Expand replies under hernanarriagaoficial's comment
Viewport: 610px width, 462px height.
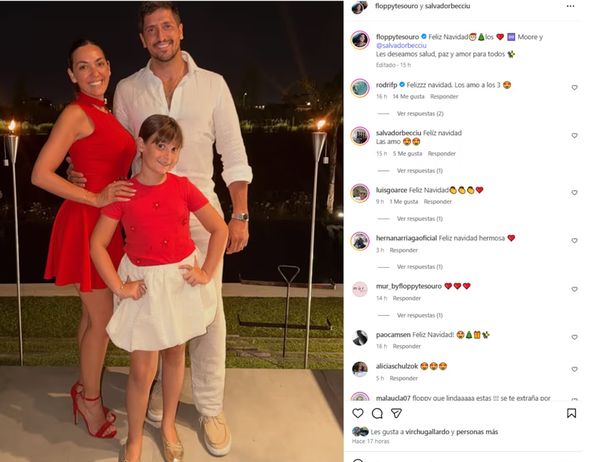tap(420, 267)
